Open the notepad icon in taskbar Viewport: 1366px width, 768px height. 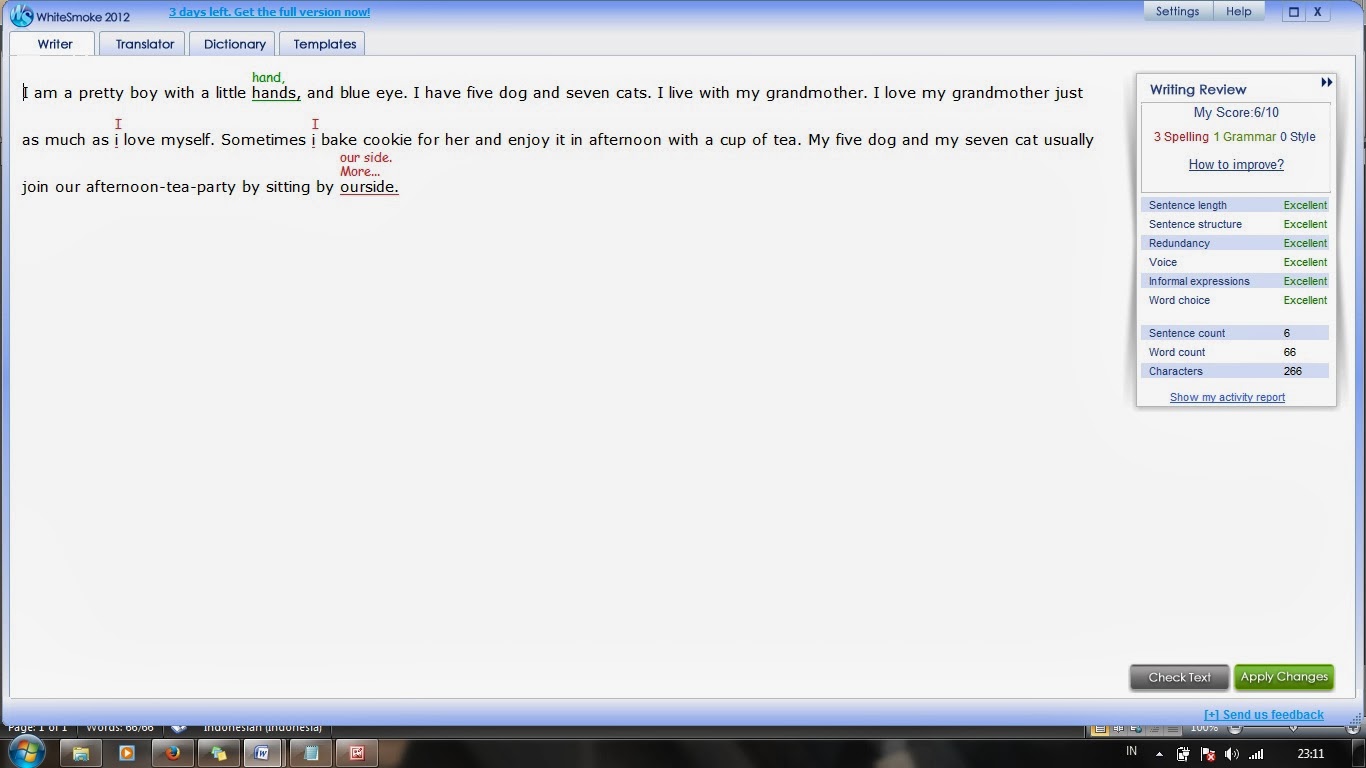coord(310,753)
